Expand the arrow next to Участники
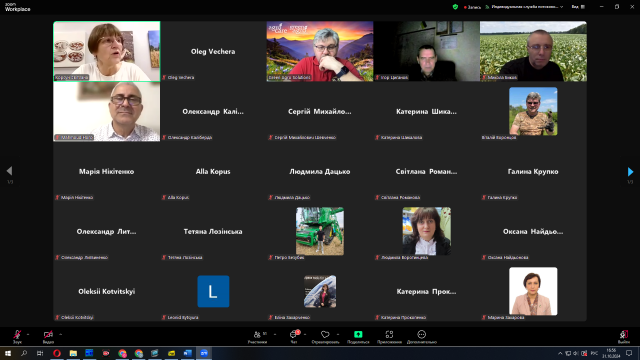 tap(275, 334)
